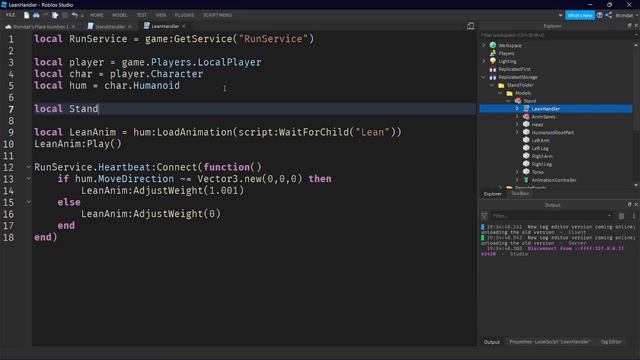Screen dimensions: 640x360
Task: Expand the HumanoidRootPart node
Action: pos(517,132)
